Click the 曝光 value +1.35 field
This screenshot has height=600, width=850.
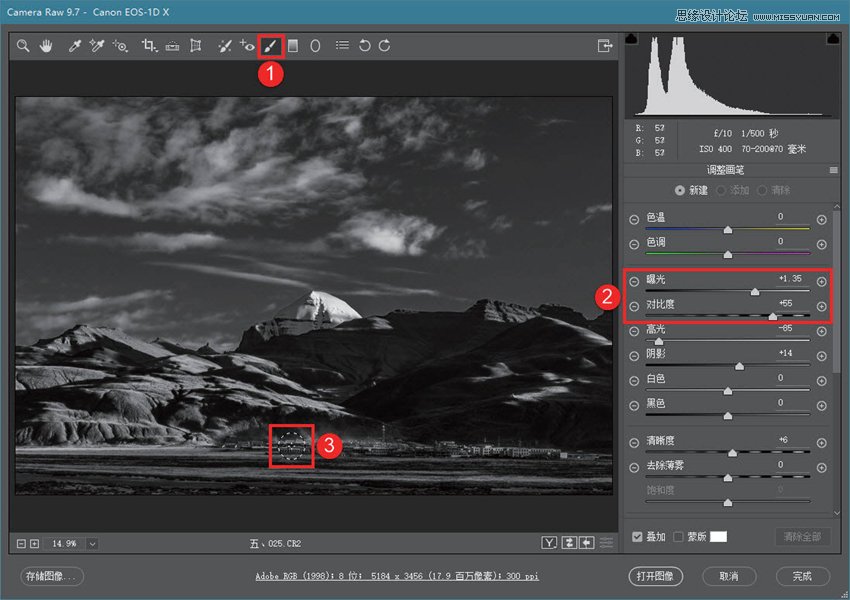click(x=789, y=279)
